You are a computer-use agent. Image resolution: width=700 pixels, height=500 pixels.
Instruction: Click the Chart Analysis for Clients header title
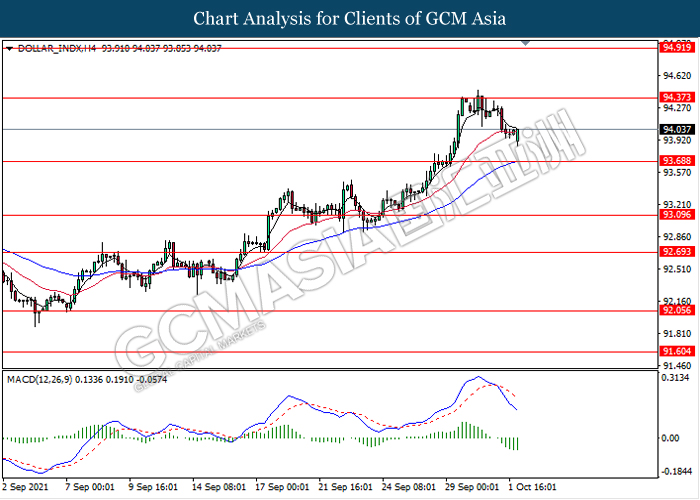350,19
